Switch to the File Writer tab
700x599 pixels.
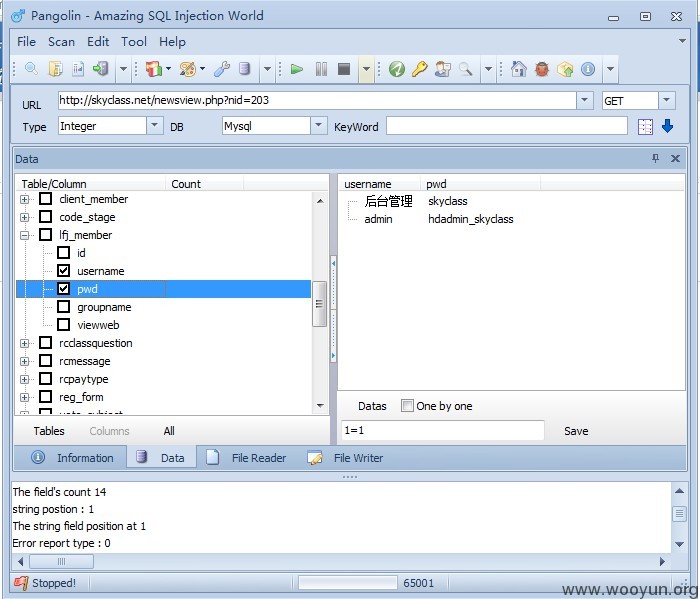(x=346, y=458)
